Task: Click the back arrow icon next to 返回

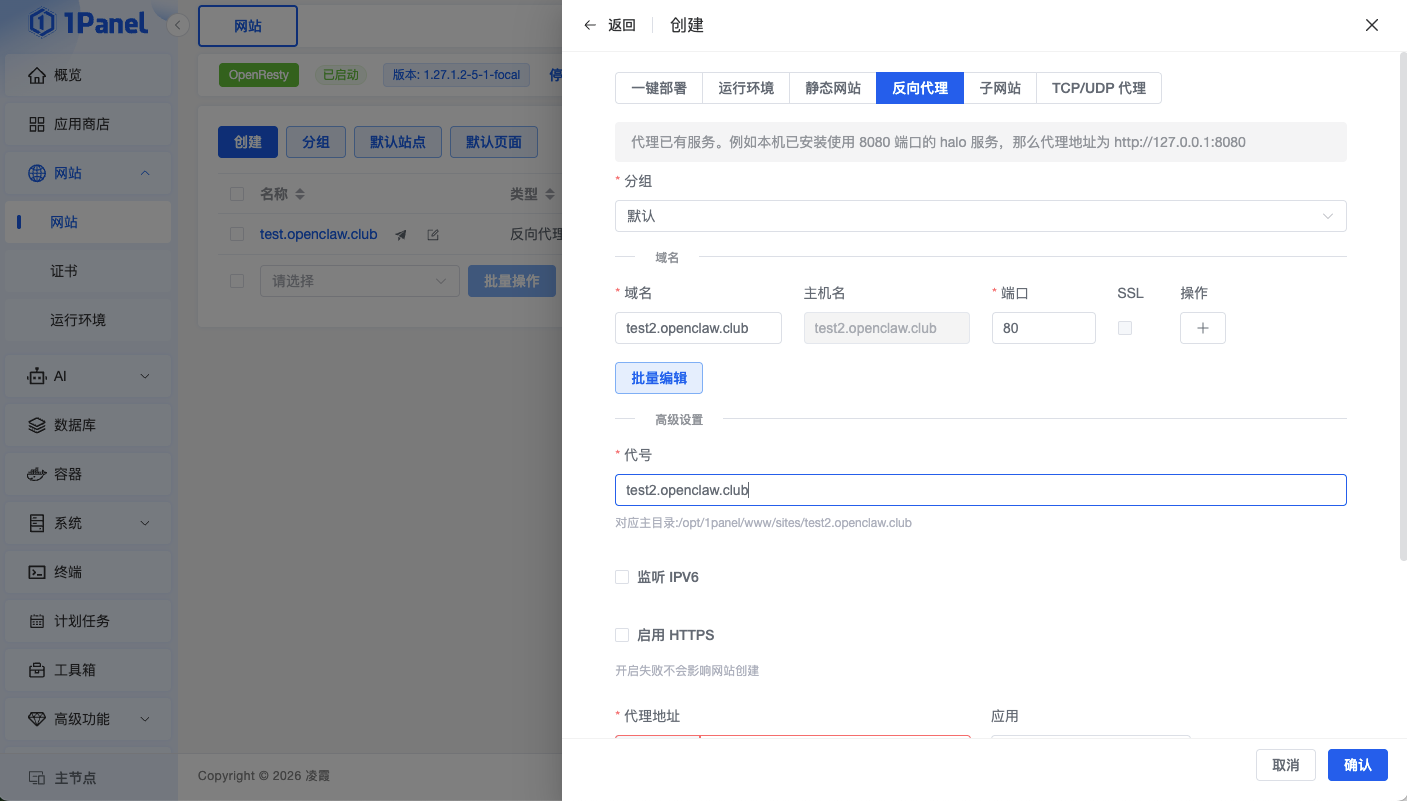Action: (590, 25)
